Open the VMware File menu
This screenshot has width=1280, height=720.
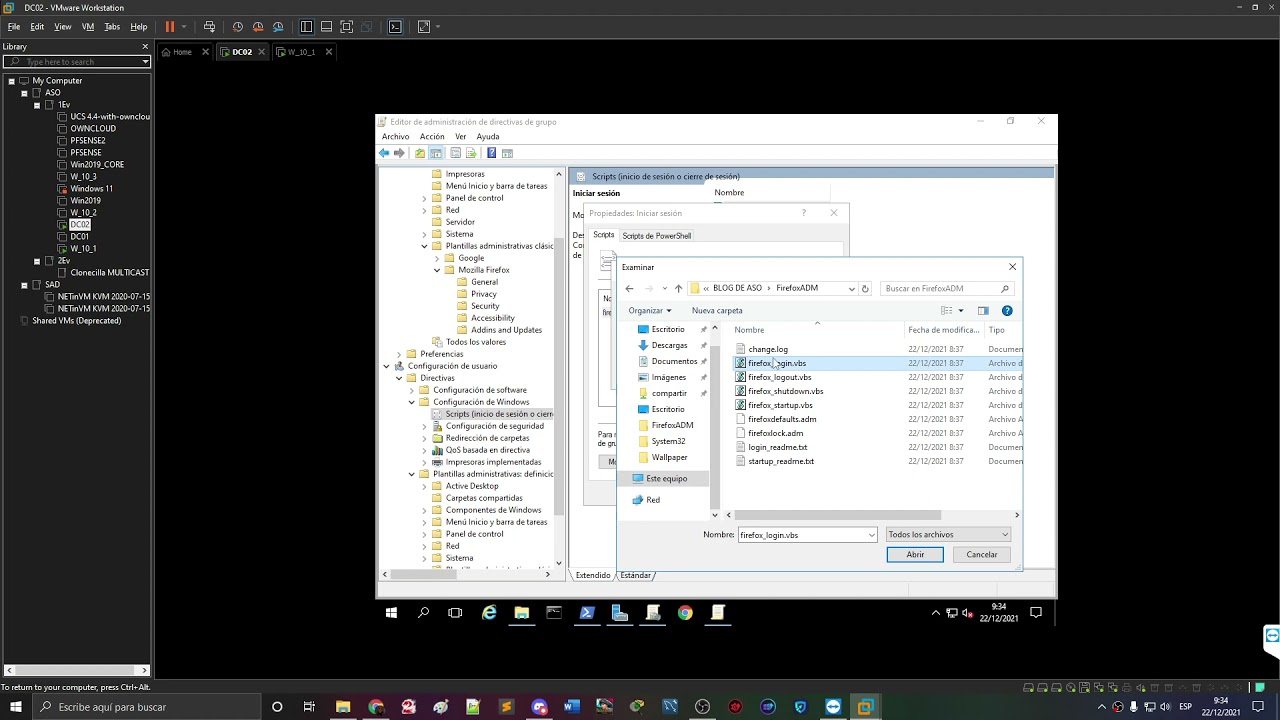point(14,27)
